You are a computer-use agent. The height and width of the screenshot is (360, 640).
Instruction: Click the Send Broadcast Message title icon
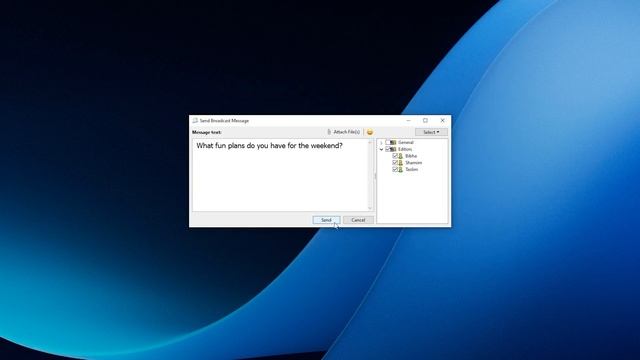(x=195, y=121)
